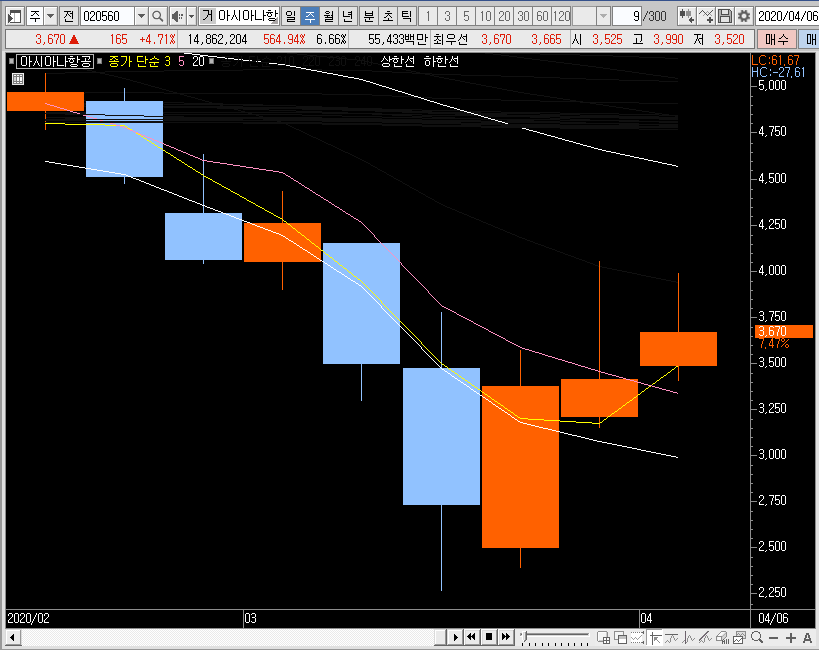Open the custom interval dropdown arrow
819x650 pixels.
click(603, 17)
